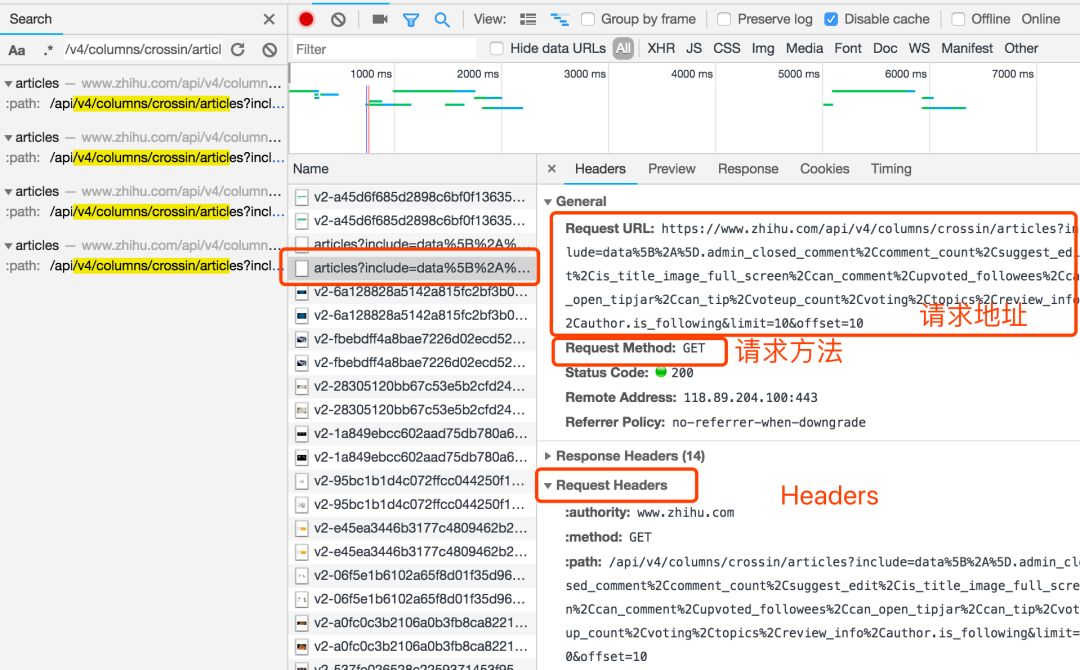1080x670 pixels.
Task: Toggle the funnel filter icon
Action: coord(410,19)
